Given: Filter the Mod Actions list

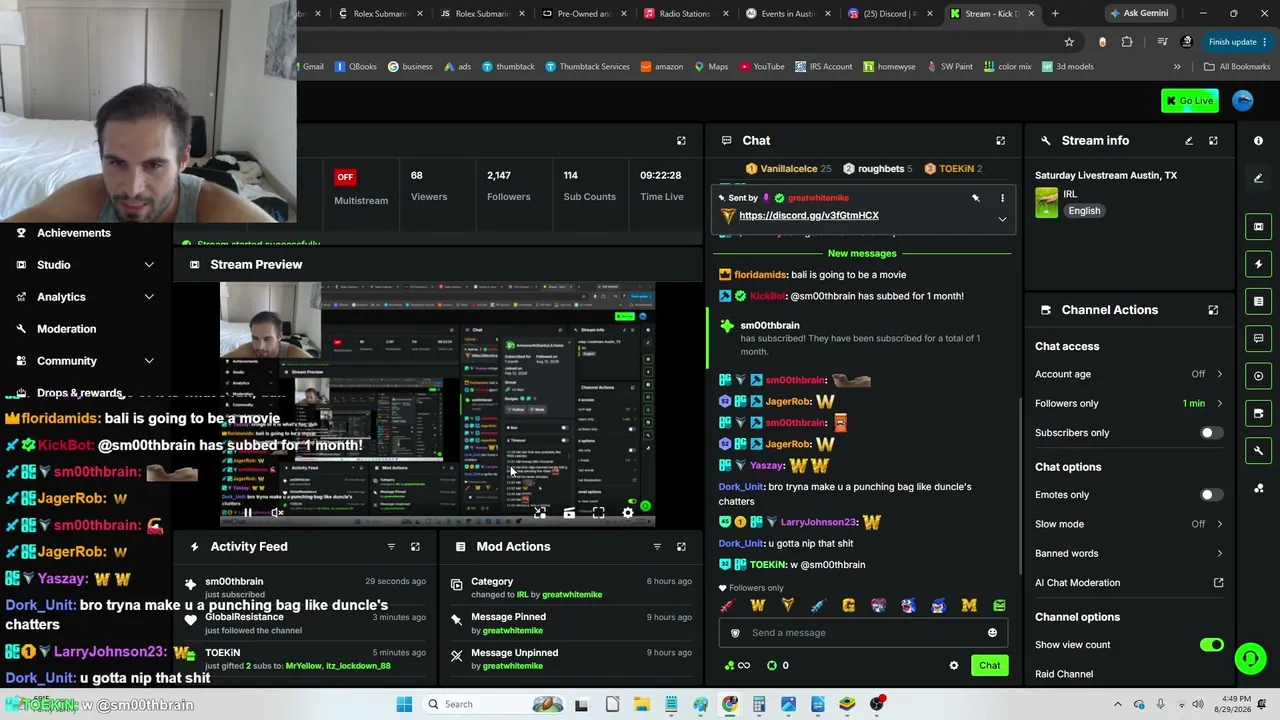Looking at the screenshot, I should coord(657,547).
